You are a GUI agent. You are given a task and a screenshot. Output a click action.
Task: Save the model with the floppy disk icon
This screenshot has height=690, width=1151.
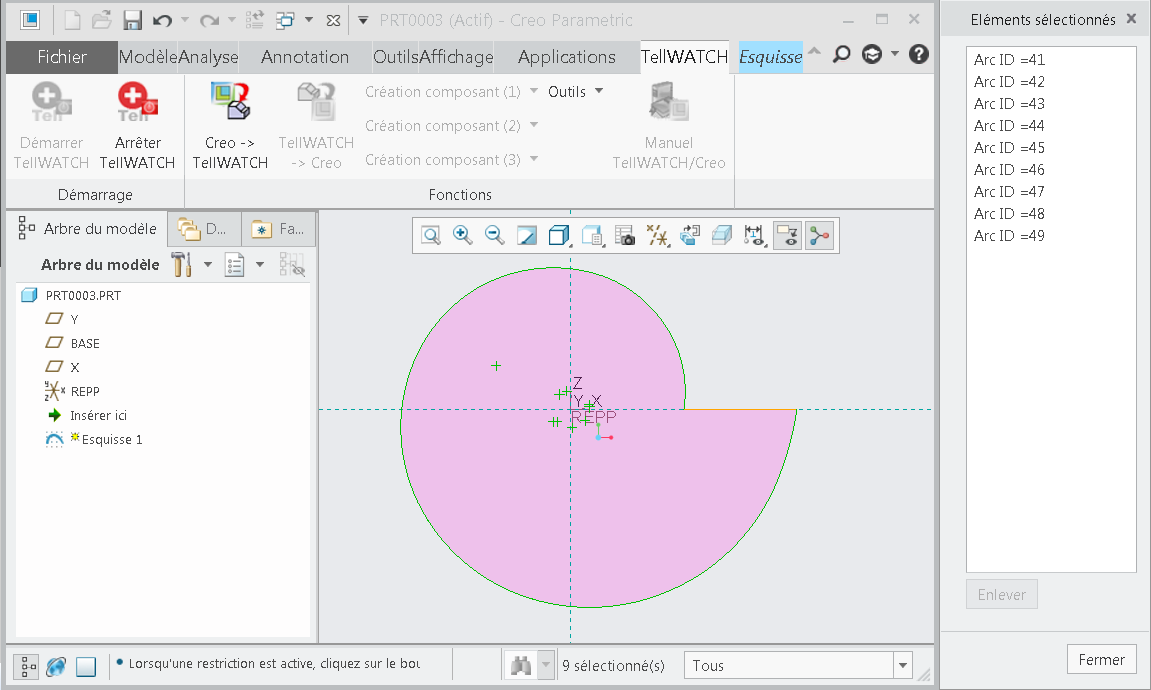132,20
